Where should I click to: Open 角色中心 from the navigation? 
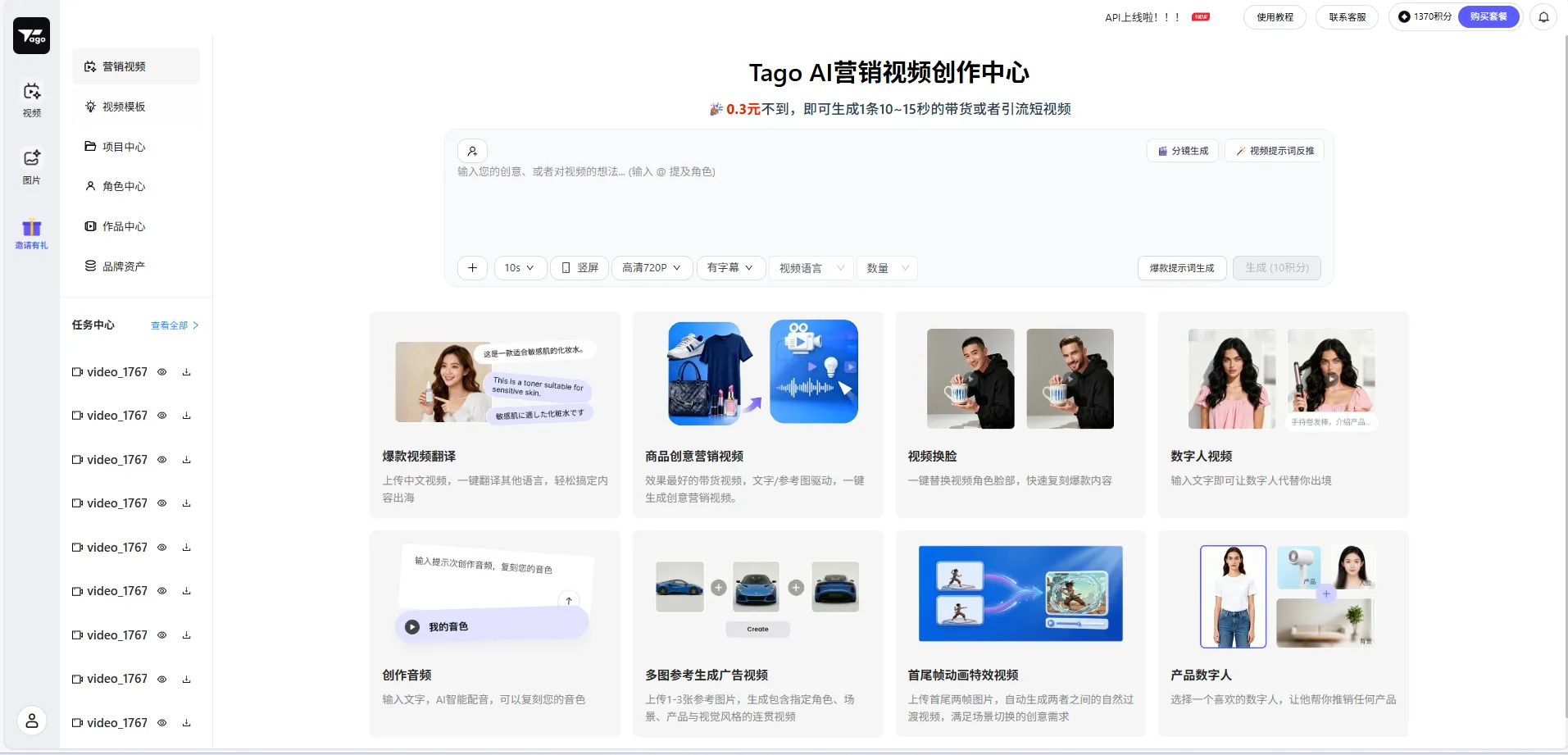click(x=123, y=186)
